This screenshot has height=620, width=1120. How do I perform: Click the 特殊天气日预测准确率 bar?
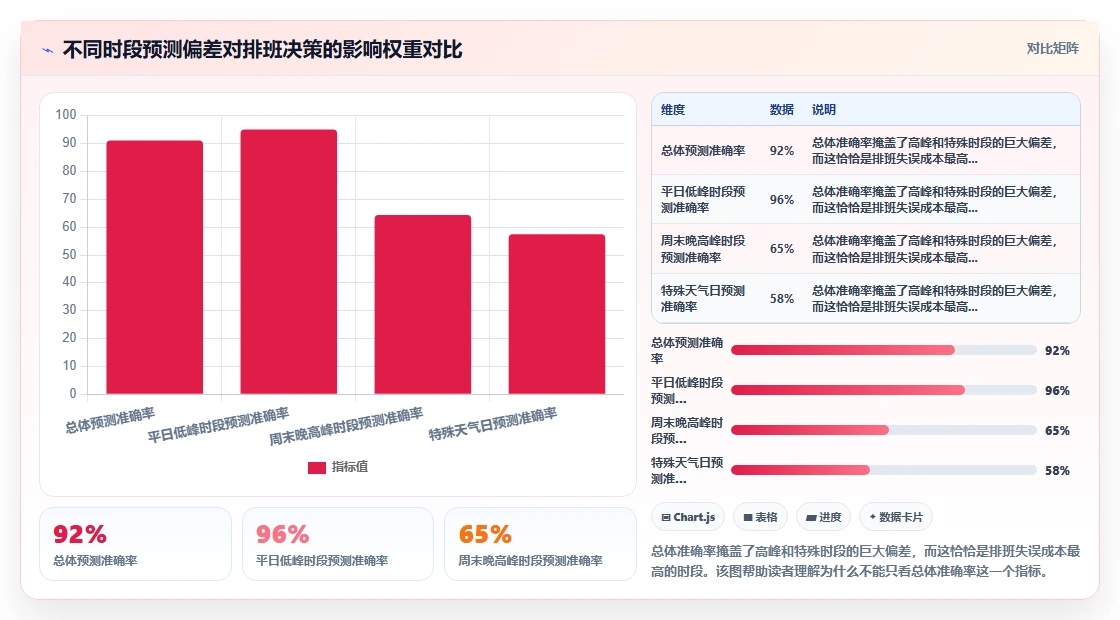(x=556, y=314)
